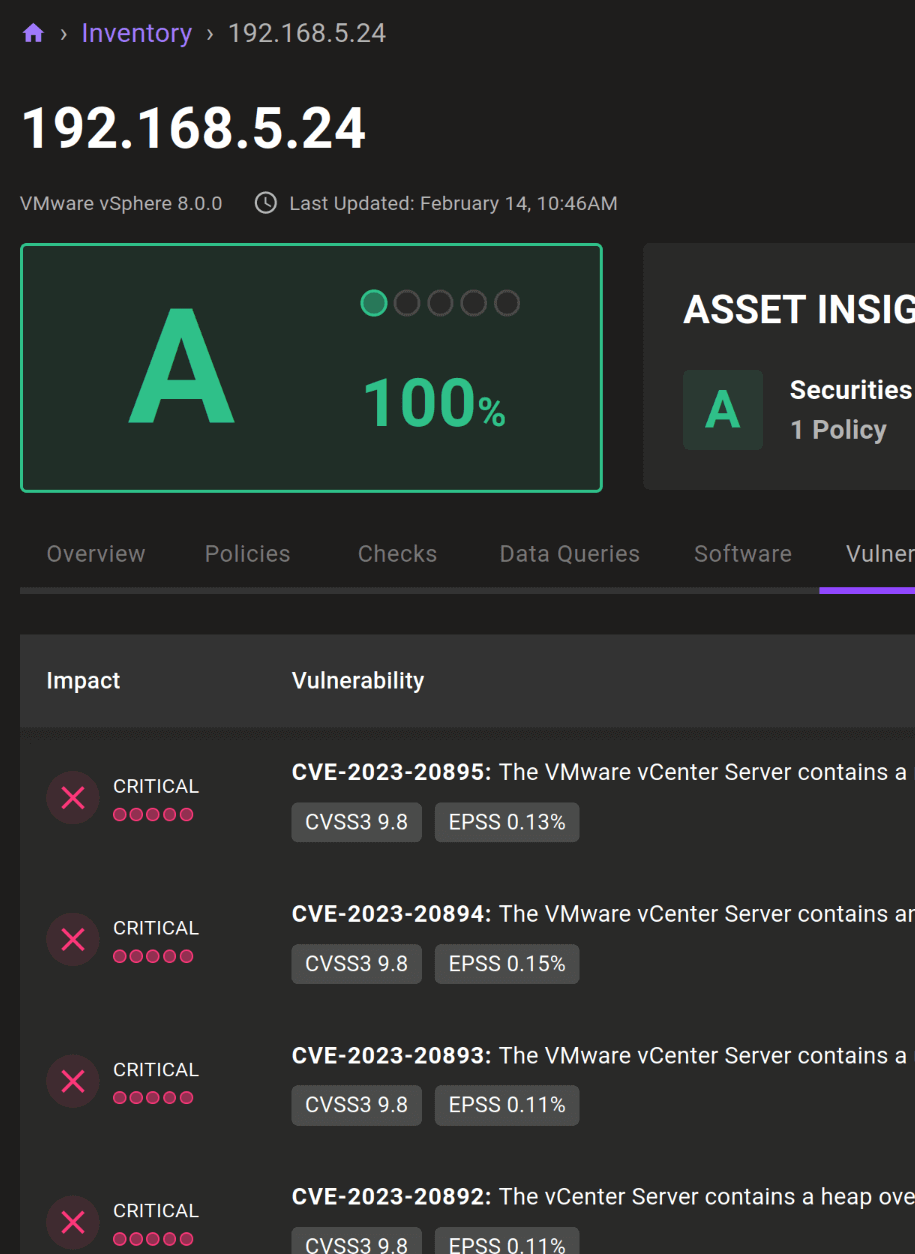Image resolution: width=915 pixels, height=1254 pixels.
Task: Click the Impact column header
Action: point(83,680)
